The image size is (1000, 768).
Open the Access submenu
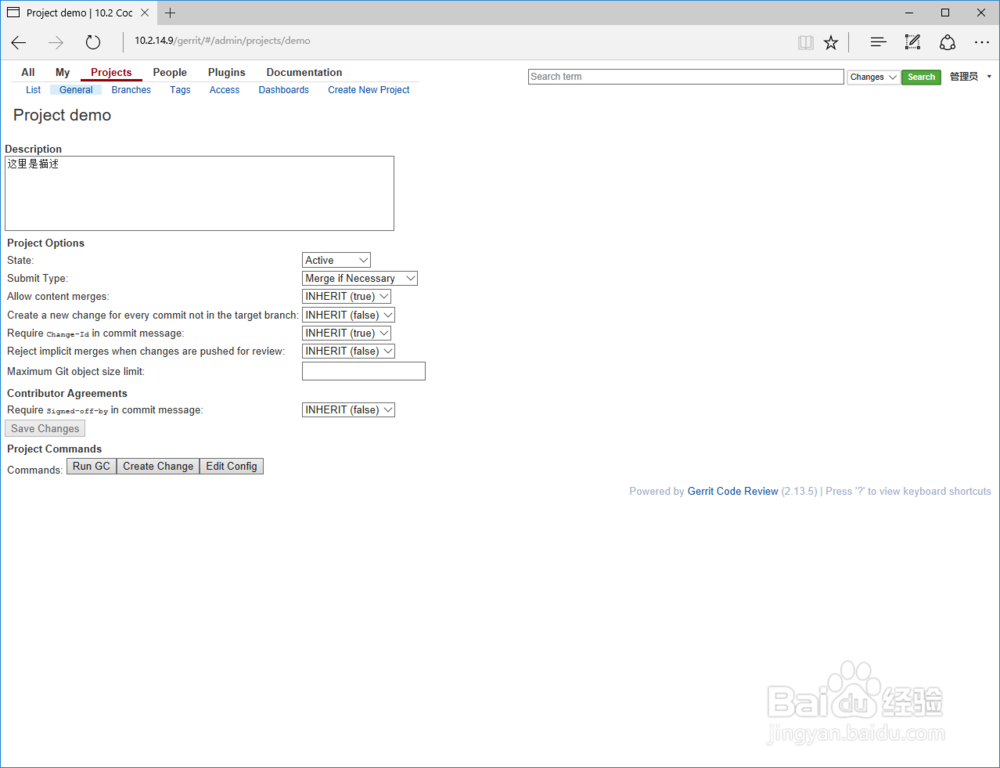coord(224,90)
